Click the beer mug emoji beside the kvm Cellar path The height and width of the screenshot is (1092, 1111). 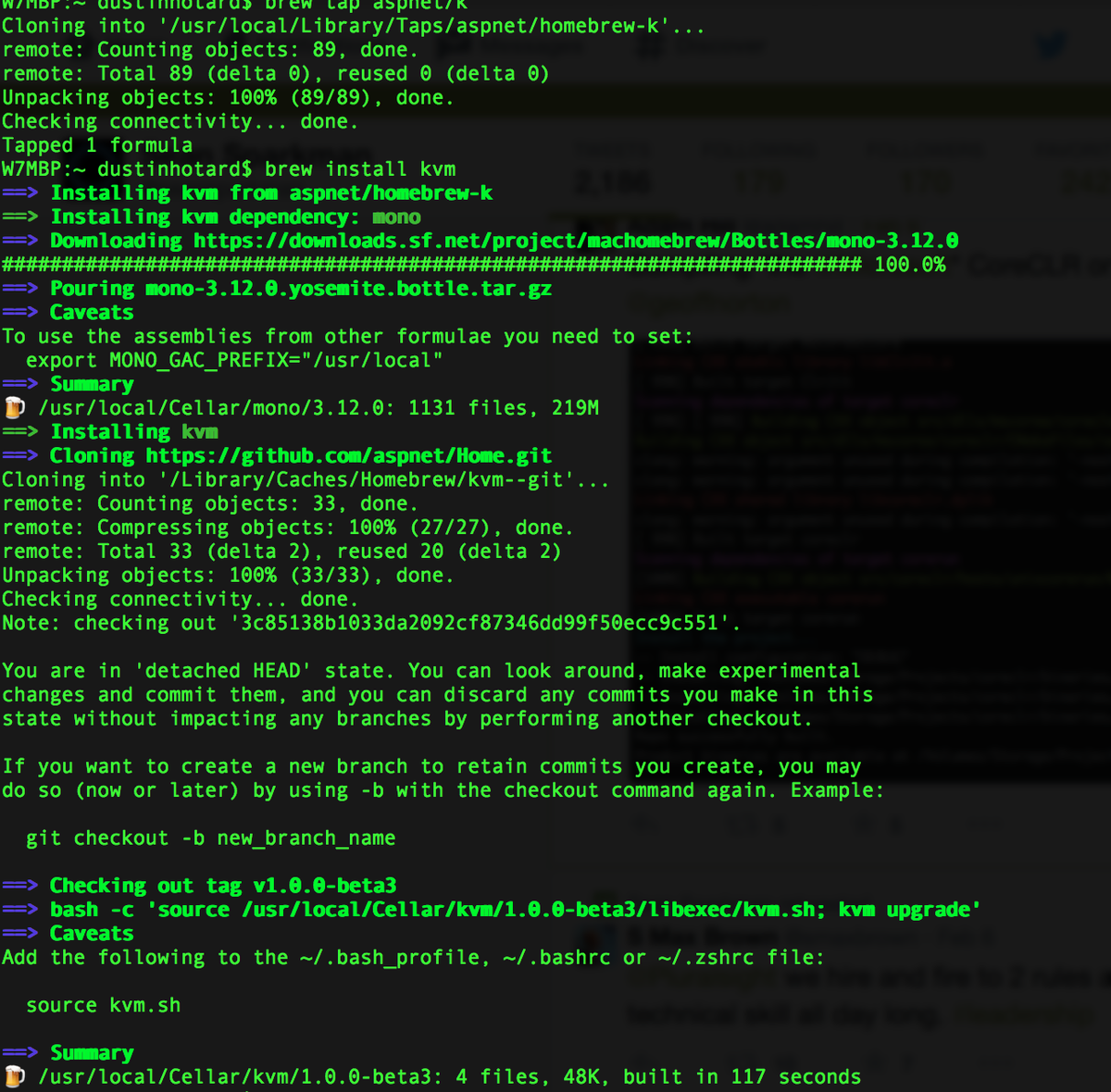[x=14, y=1076]
